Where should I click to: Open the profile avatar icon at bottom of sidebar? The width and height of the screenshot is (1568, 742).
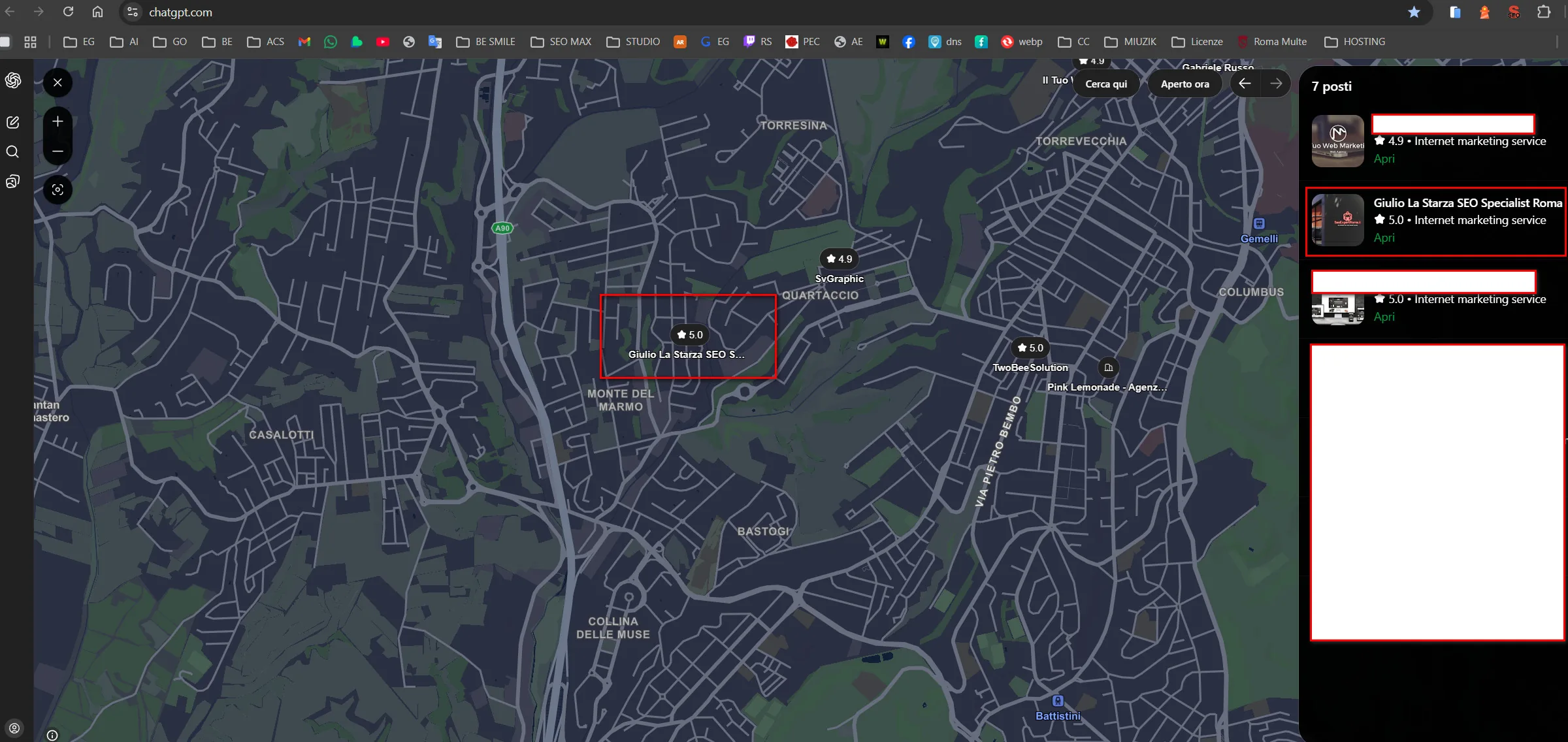coord(14,728)
